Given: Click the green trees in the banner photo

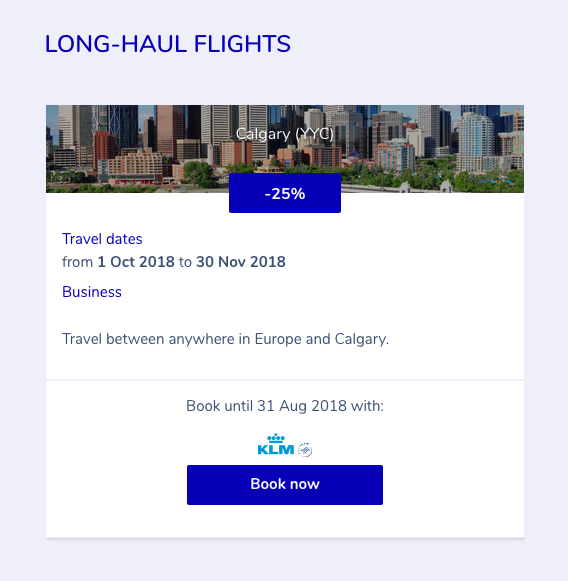Looking at the screenshot, I should (x=198, y=174).
